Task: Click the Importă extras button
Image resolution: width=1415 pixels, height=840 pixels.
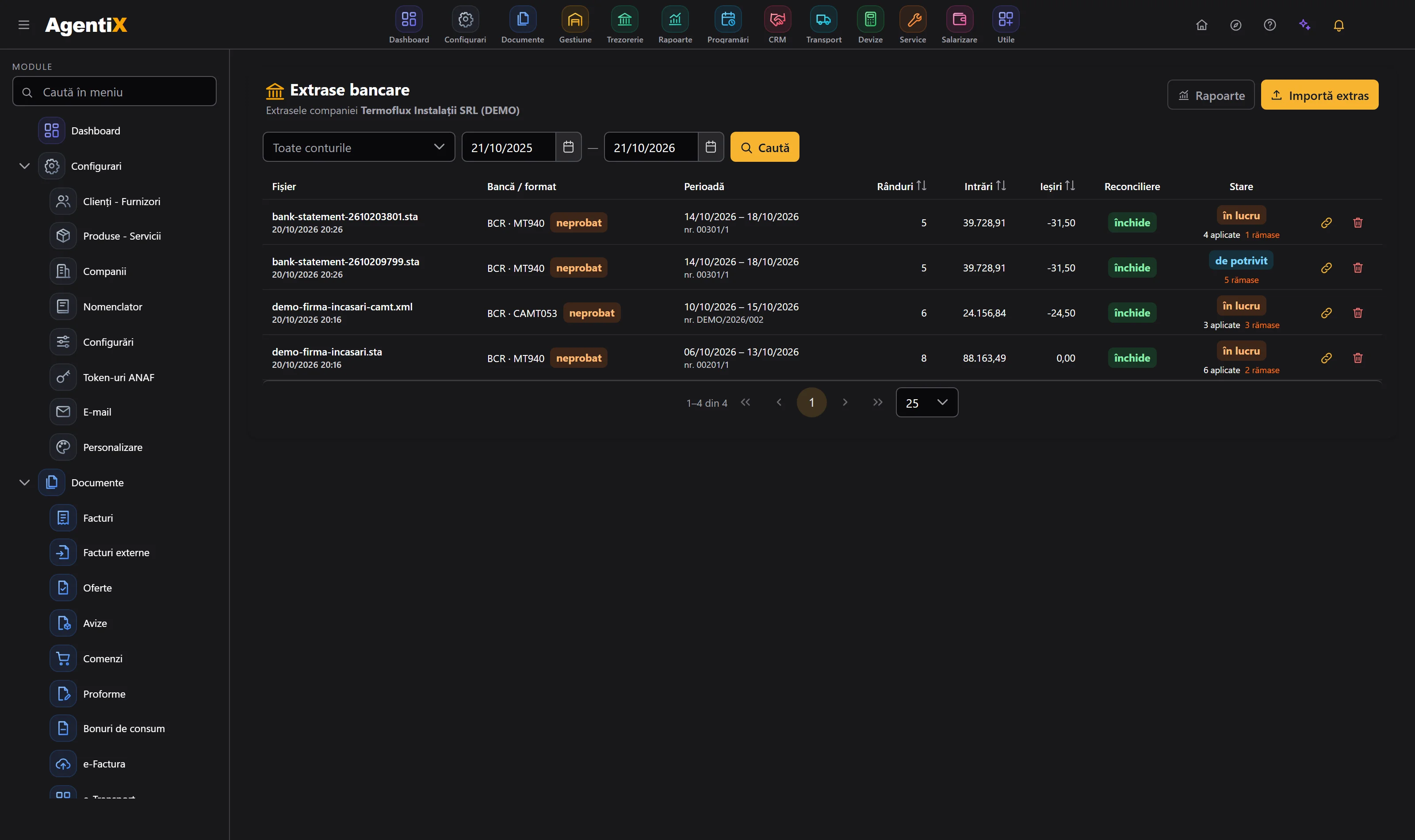Action: [x=1319, y=95]
